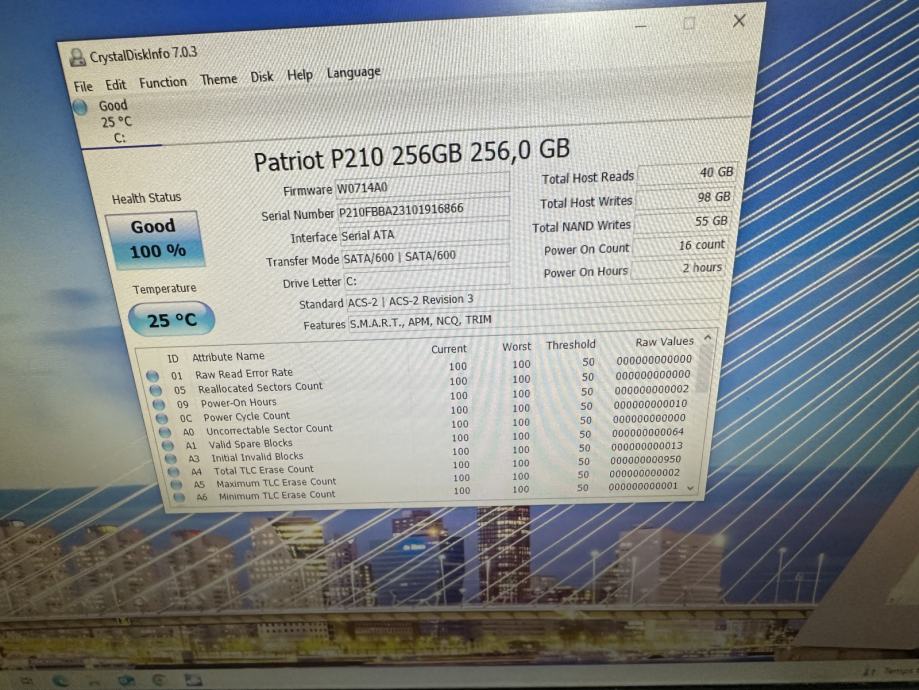This screenshot has width=919, height=690.
Task: Click status icon of Power-On Hours row
Action: point(158,404)
